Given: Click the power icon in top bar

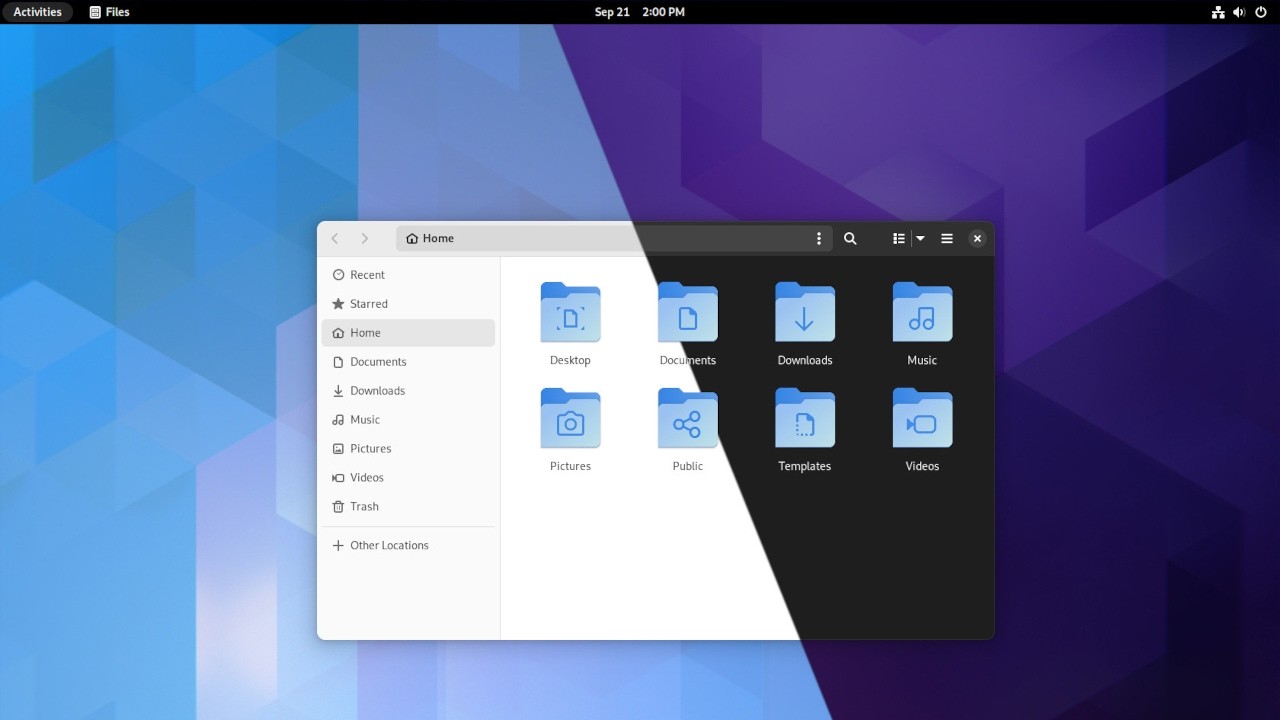Looking at the screenshot, I should (x=1260, y=12).
